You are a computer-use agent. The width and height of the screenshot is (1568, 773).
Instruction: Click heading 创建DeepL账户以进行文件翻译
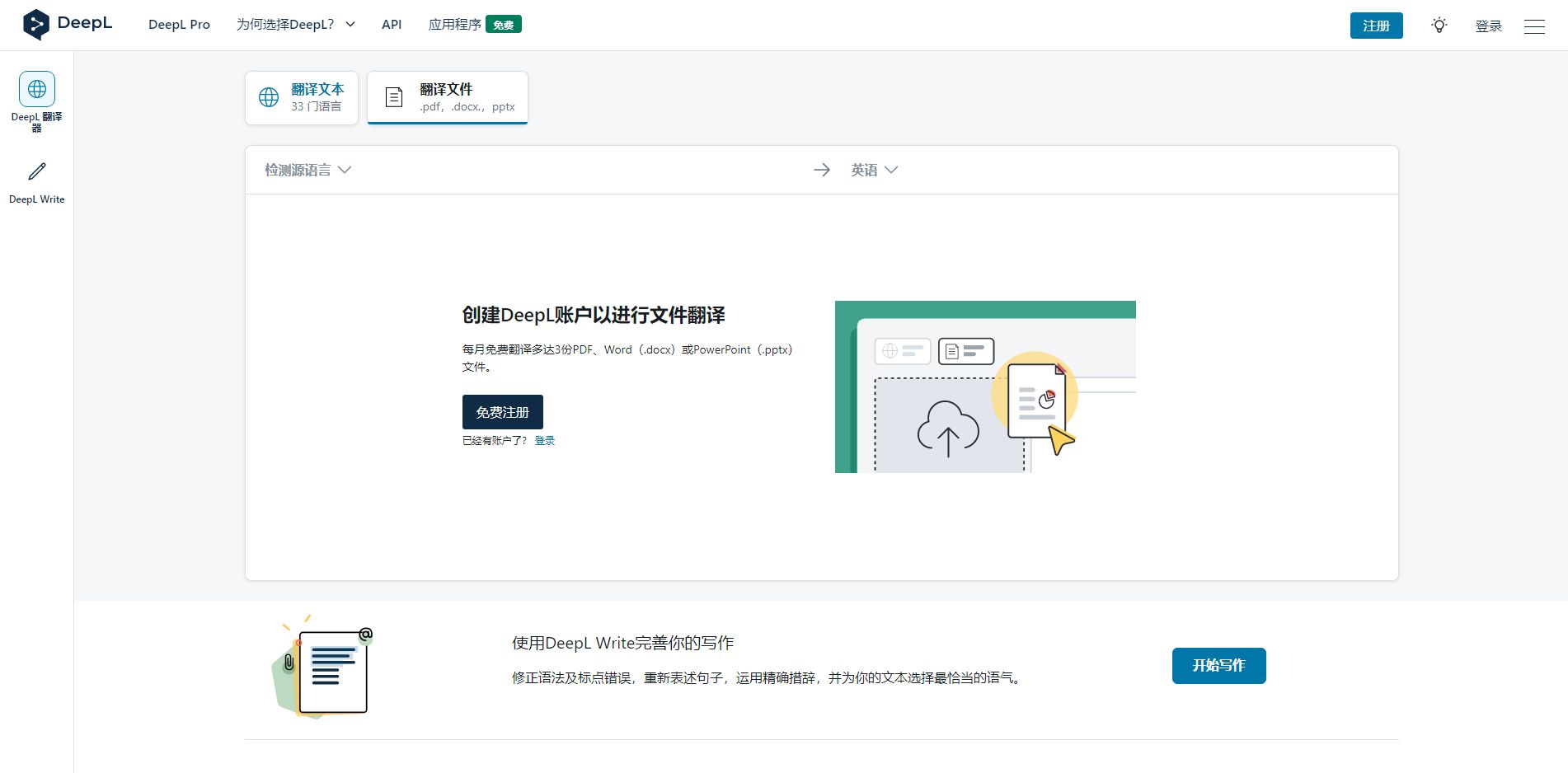[x=594, y=315]
